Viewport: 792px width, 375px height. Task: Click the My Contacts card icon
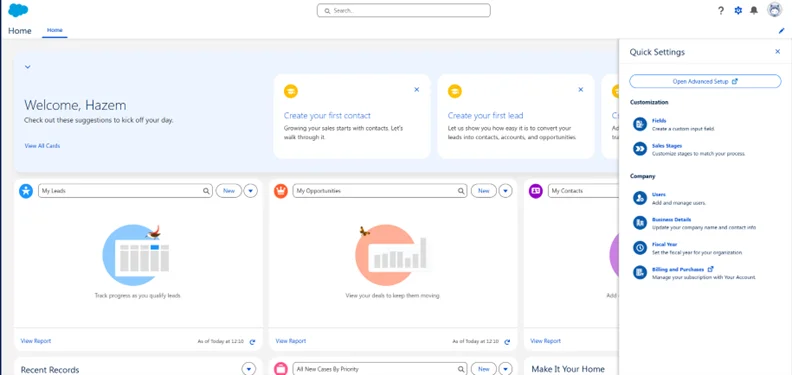536,191
